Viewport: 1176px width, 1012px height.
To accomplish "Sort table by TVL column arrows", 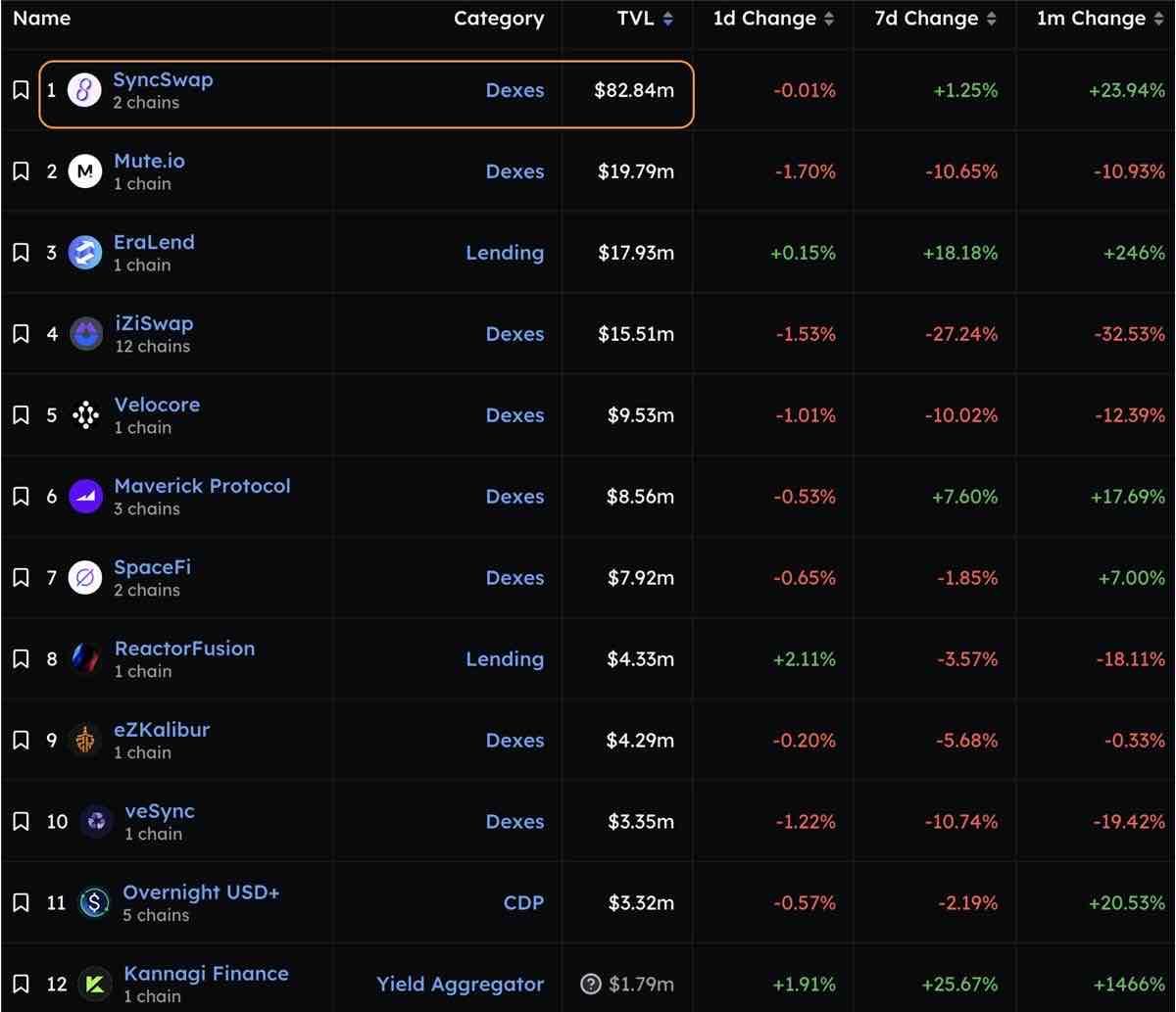I will (x=668, y=19).
